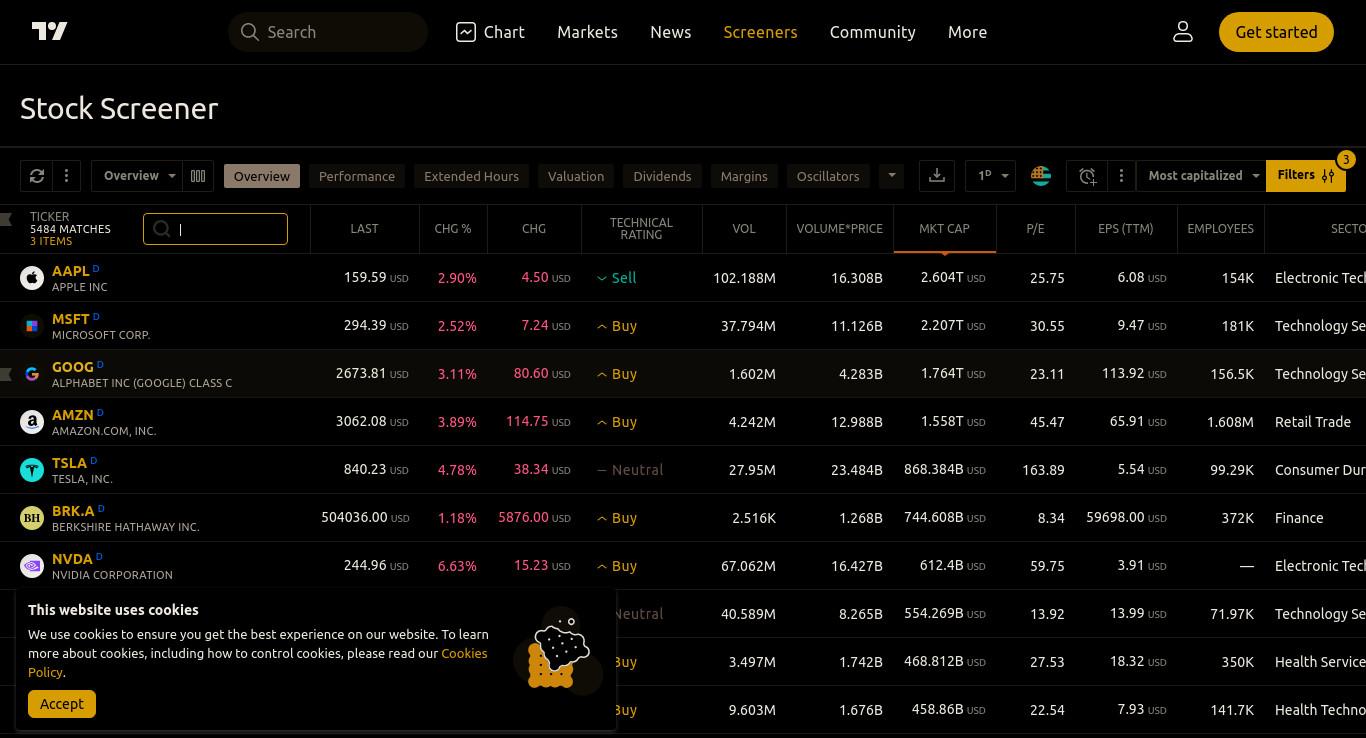Switch to the Dividends tab
The image size is (1366, 738).
click(x=662, y=176)
